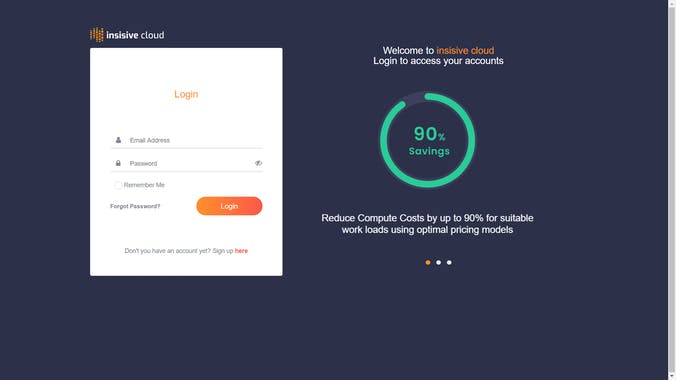Click the scrollbar down arrow
The image size is (676, 380).
click(x=672, y=377)
